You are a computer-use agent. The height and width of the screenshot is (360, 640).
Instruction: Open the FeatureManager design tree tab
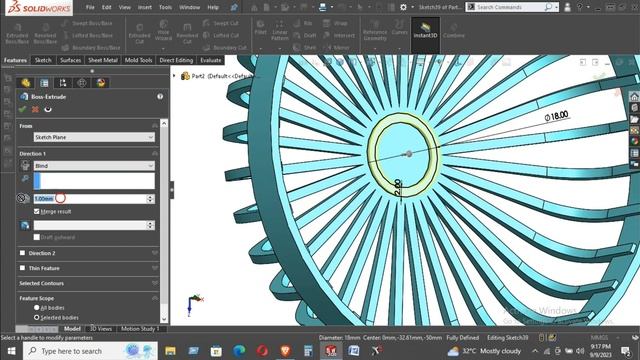pos(26,83)
